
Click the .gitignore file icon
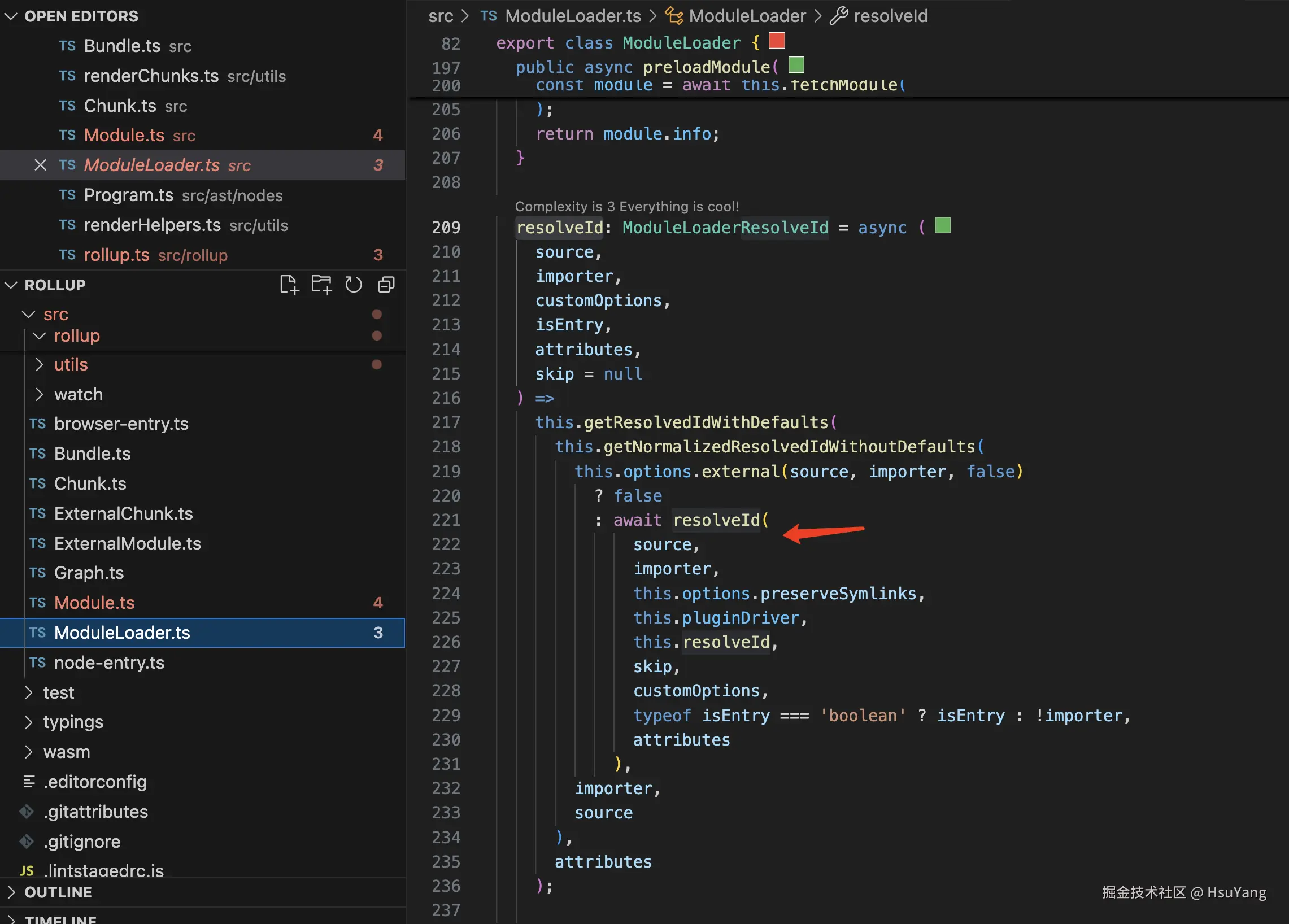pos(27,841)
